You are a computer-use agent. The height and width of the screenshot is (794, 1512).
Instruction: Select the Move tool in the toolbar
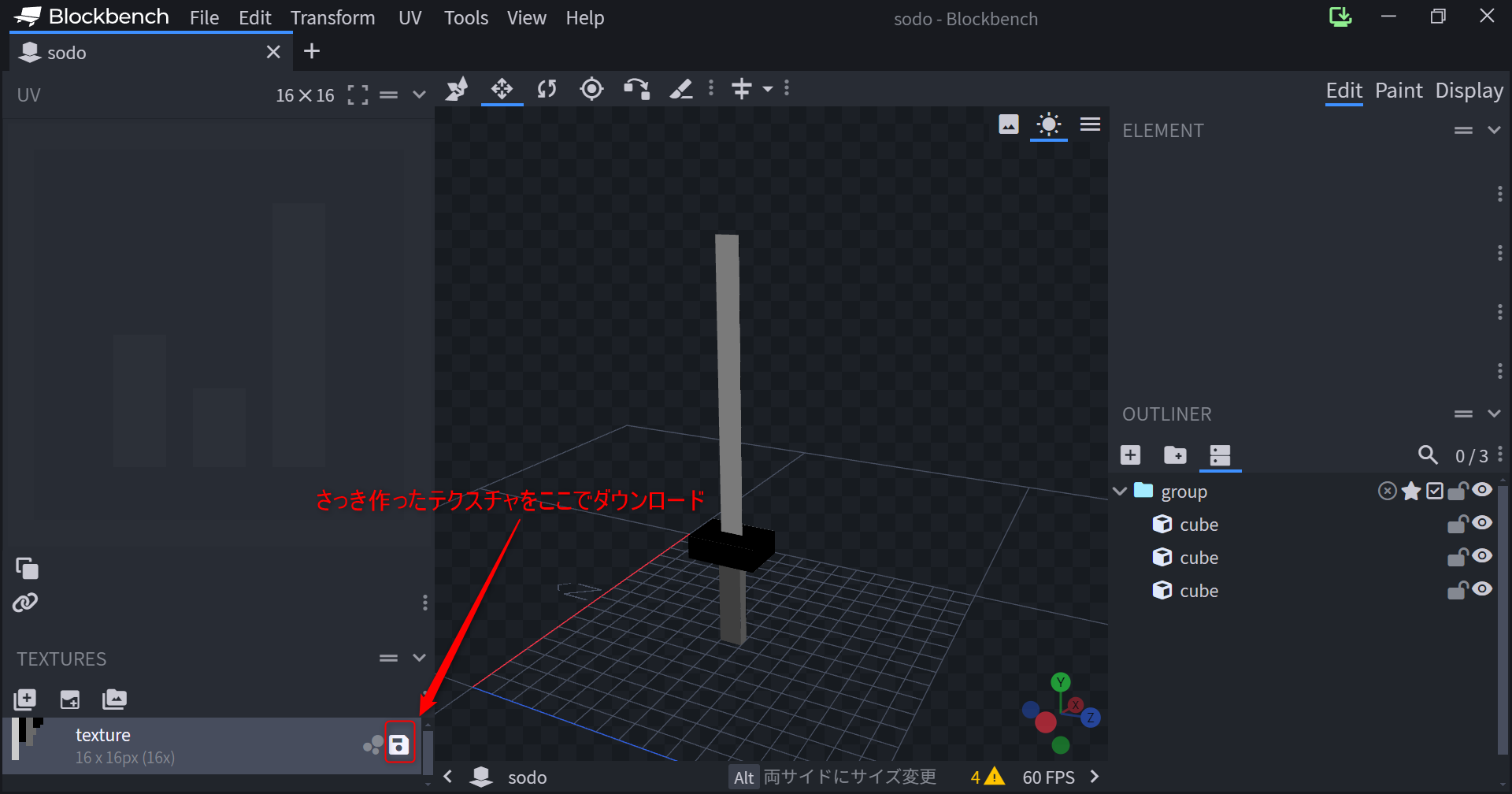pyautogui.click(x=502, y=88)
